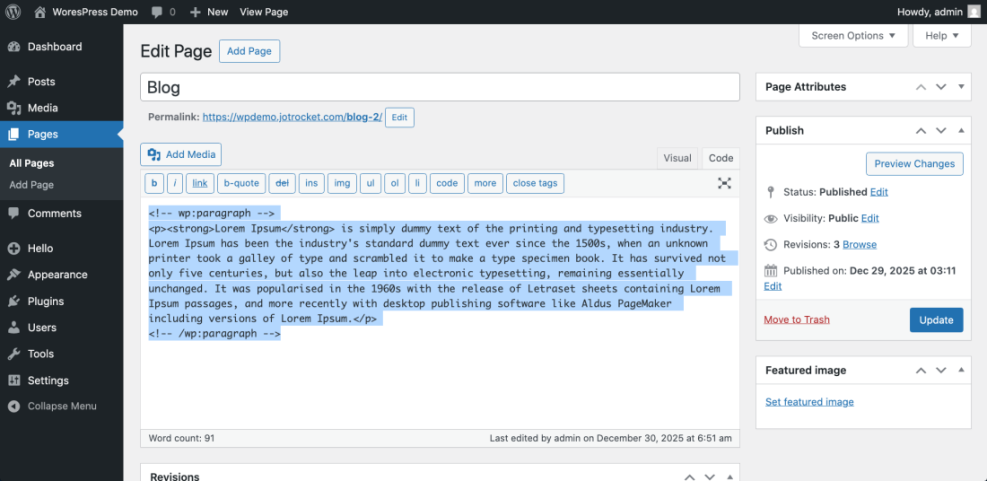
Task: Move the Revisions panel up
Action: (x=690, y=477)
